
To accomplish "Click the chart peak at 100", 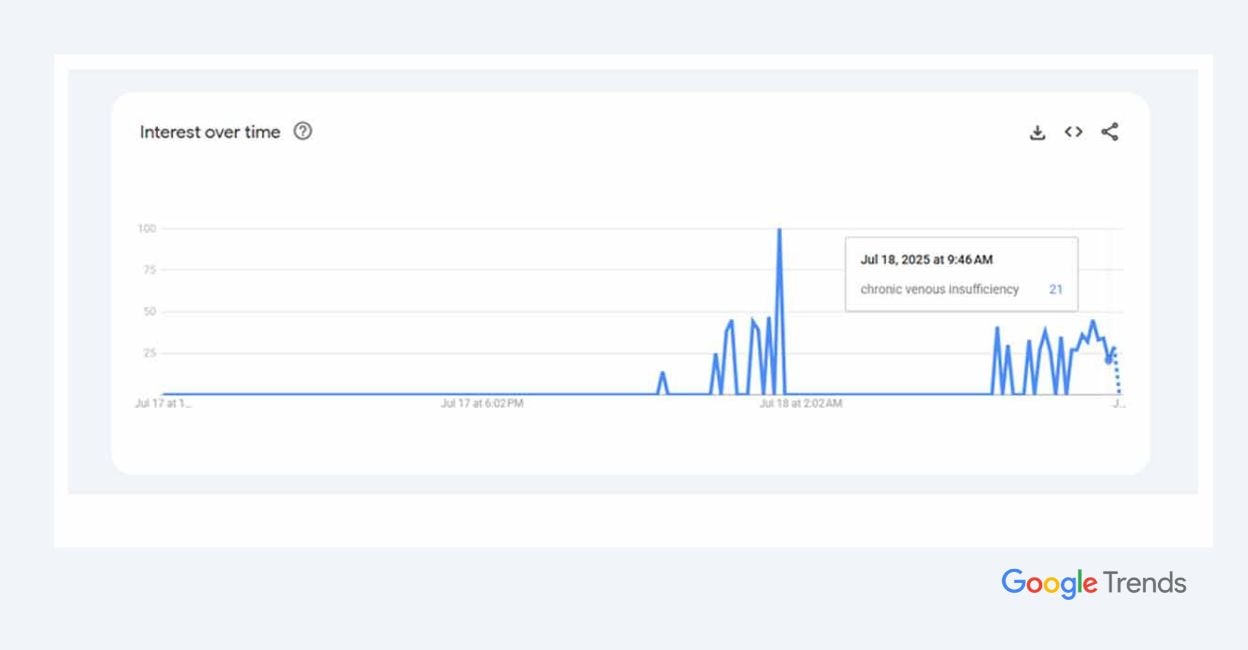I will pos(779,230).
